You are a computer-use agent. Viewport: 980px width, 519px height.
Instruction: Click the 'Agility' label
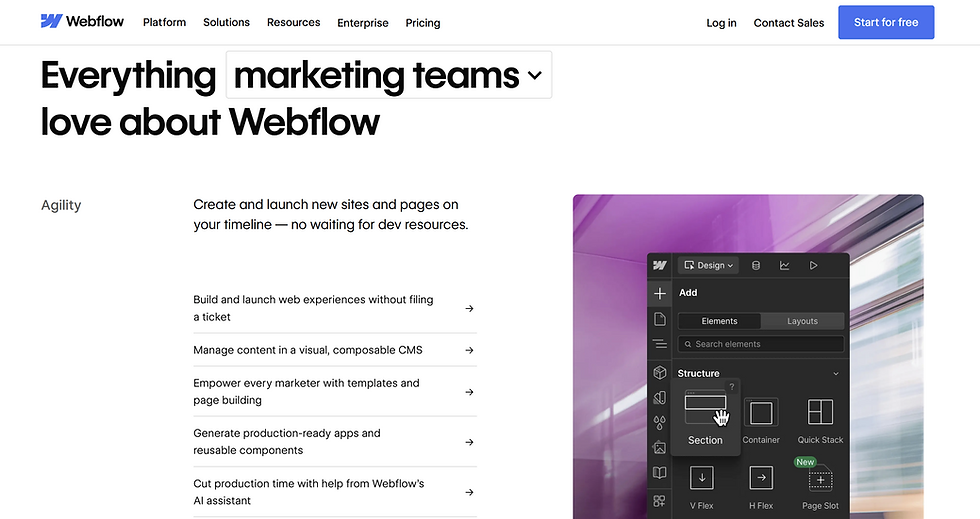[x=61, y=205]
